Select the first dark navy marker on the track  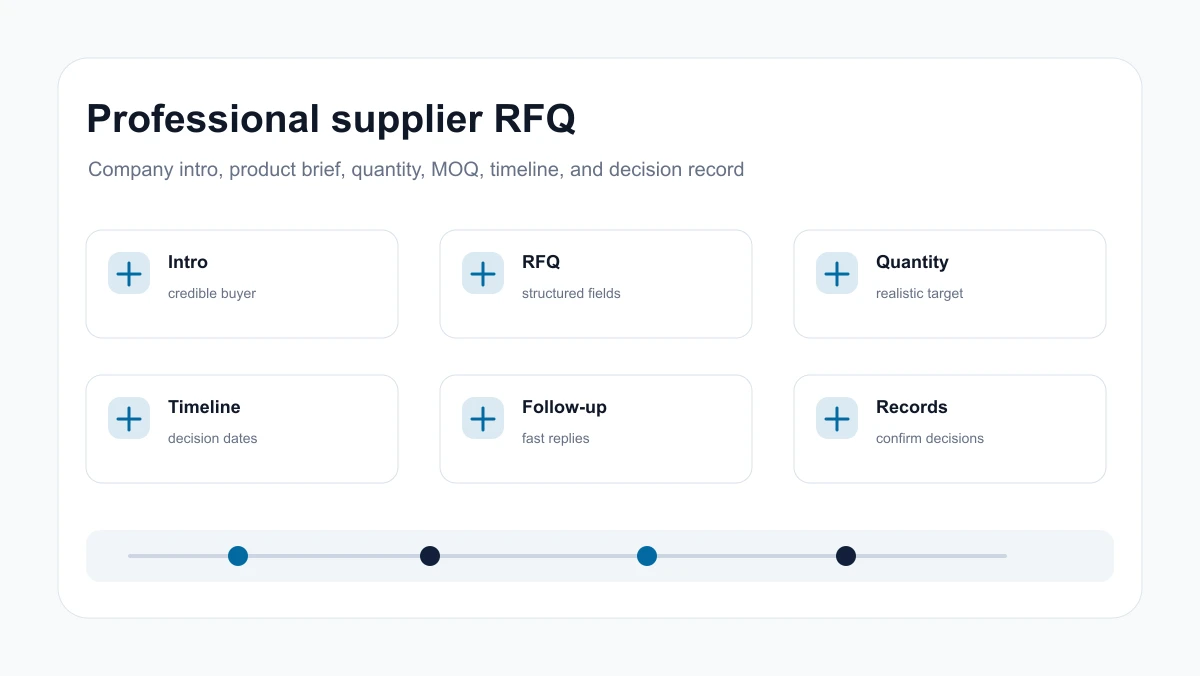[x=430, y=556]
